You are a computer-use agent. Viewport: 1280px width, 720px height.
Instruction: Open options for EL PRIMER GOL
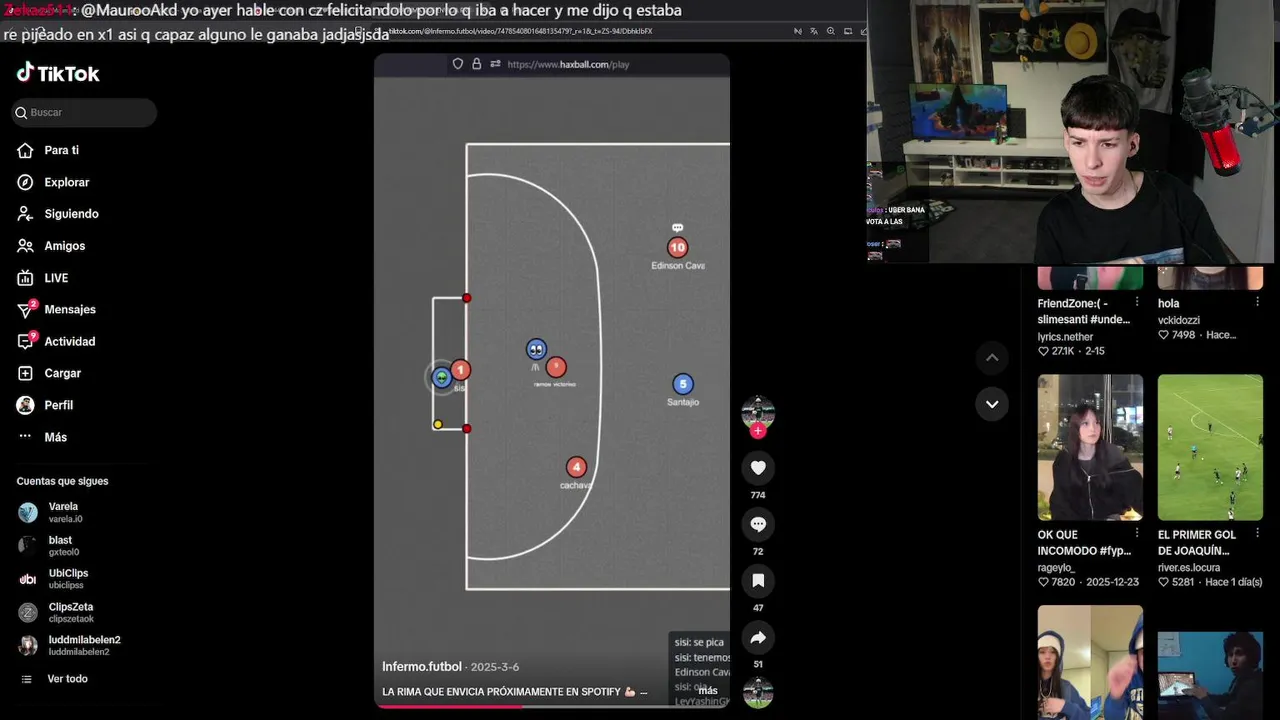tap(1257, 535)
